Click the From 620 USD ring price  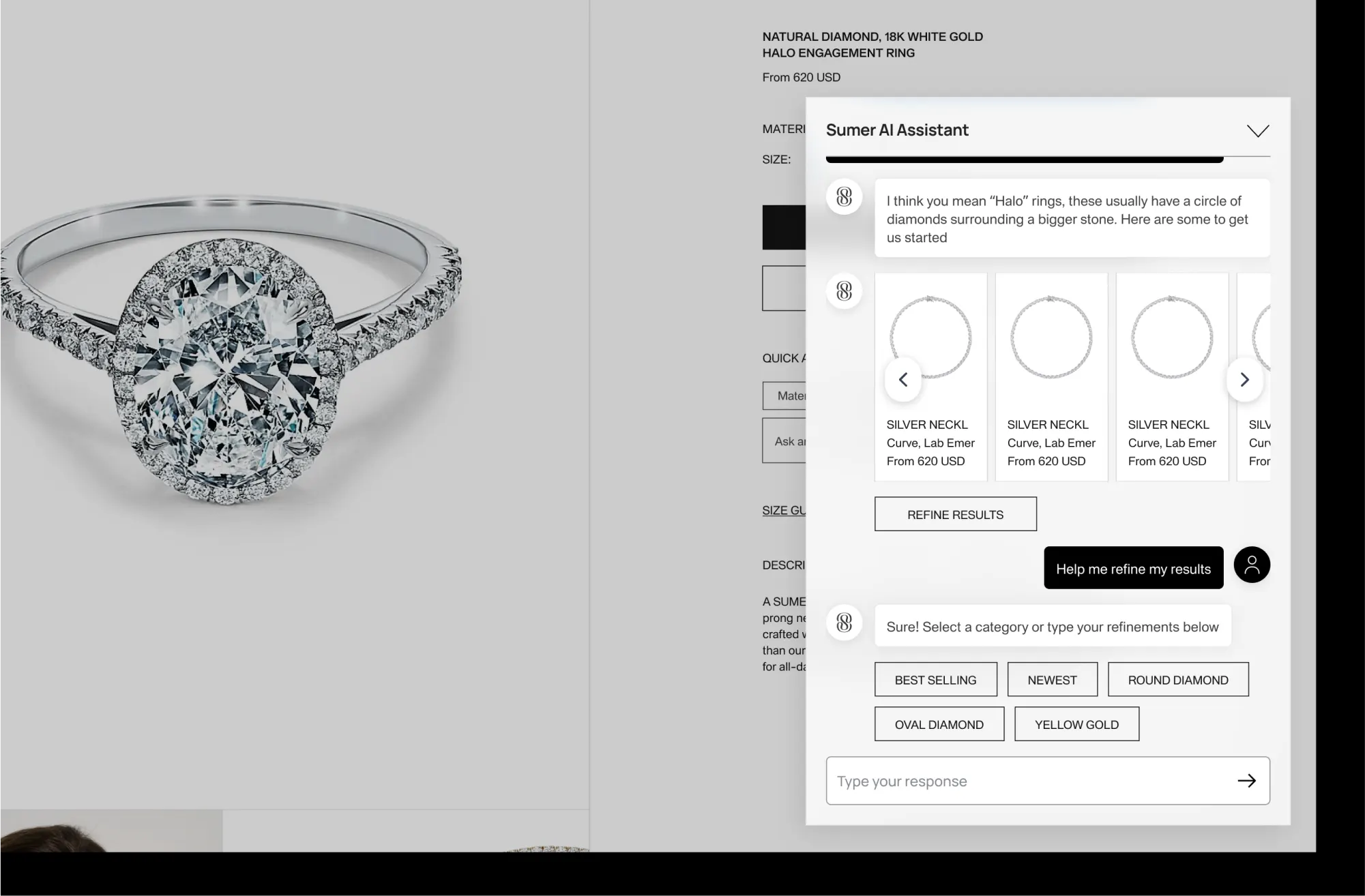pyautogui.click(x=801, y=77)
